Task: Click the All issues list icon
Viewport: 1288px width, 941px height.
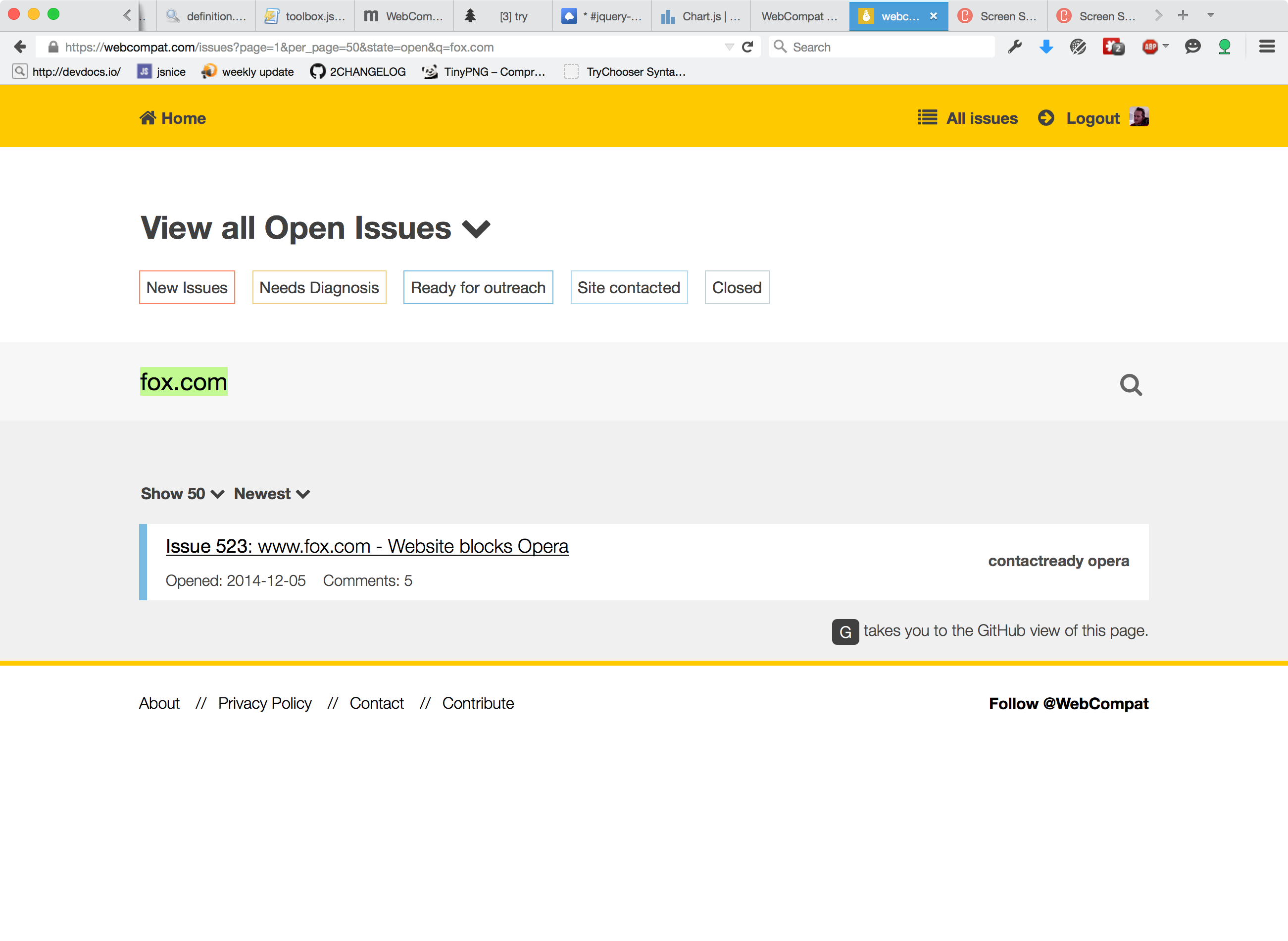Action: point(927,118)
